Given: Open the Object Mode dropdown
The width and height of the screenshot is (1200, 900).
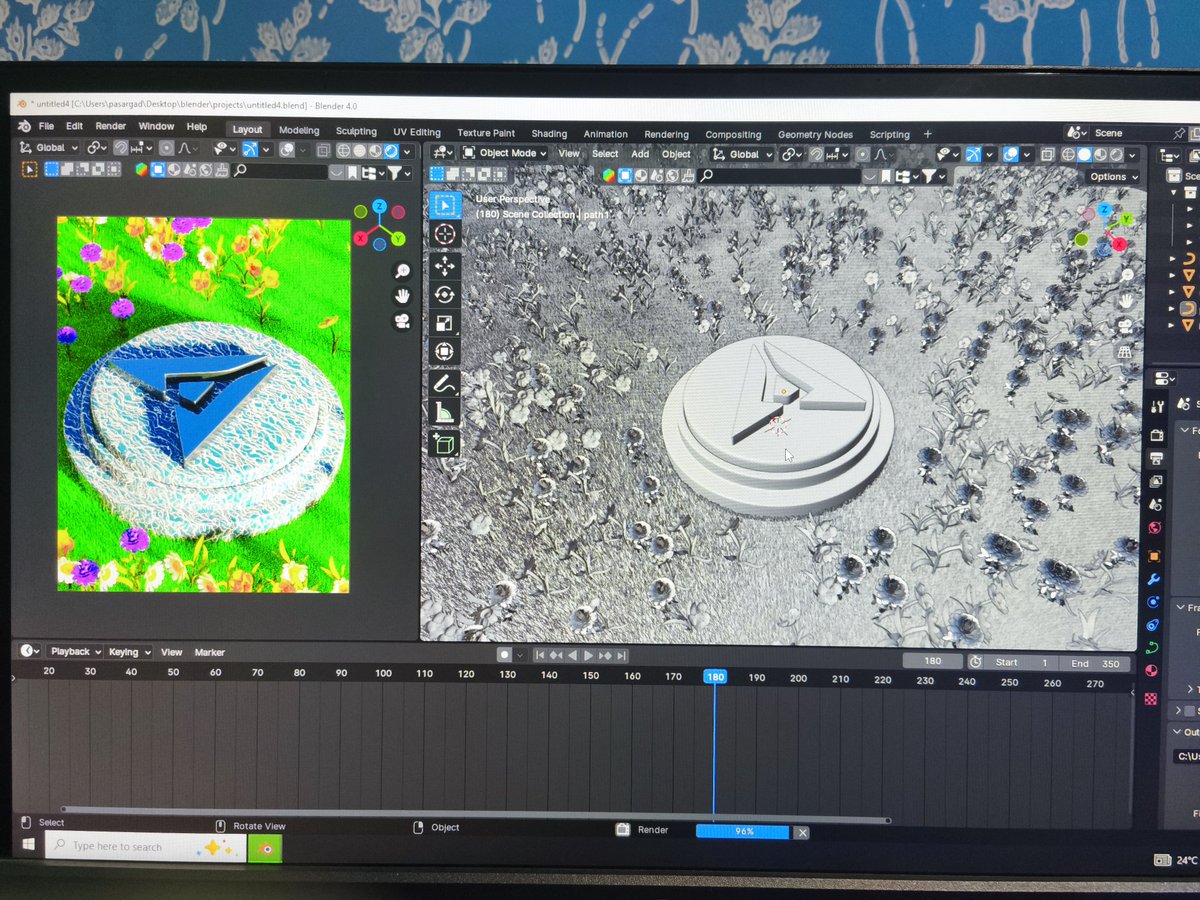Looking at the screenshot, I should click(x=506, y=153).
